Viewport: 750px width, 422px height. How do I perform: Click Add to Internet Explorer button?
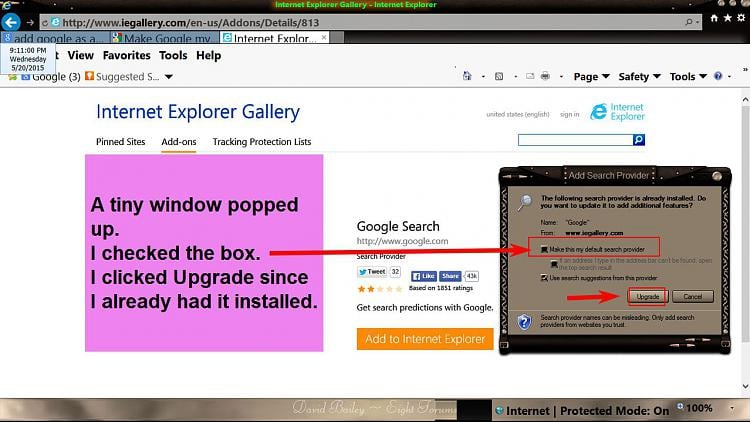tap(425, 339)
